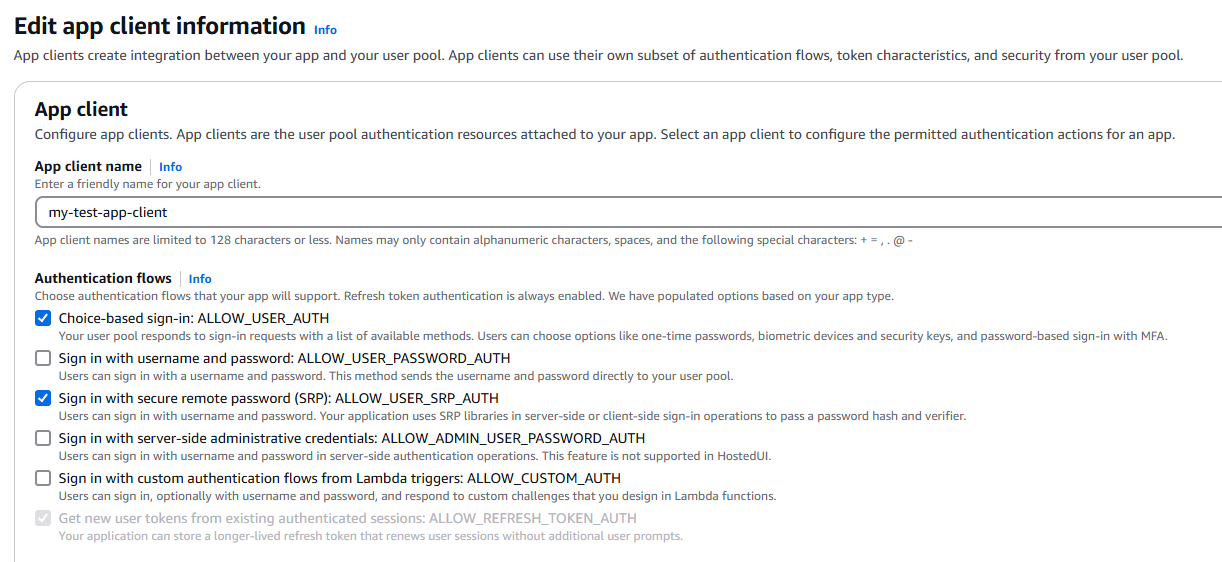
Task: Click the 'Sign in with server-side administrative credentials' label
Action: [351, 438]
